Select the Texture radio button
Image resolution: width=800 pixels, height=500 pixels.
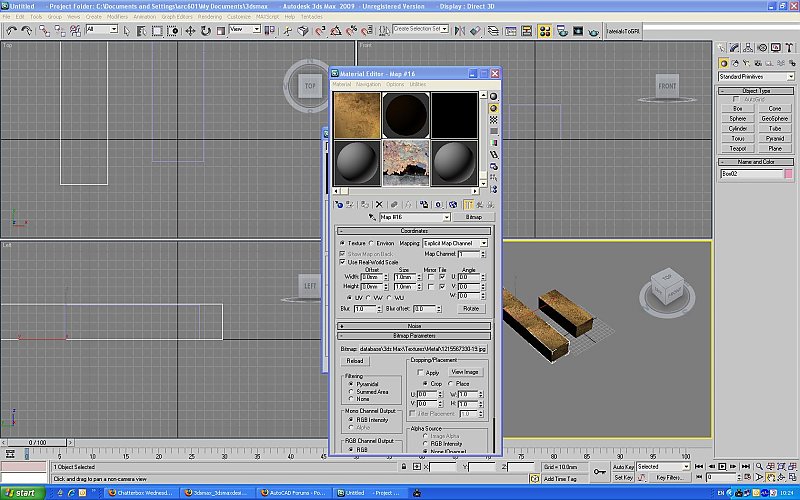pos(342,243)
